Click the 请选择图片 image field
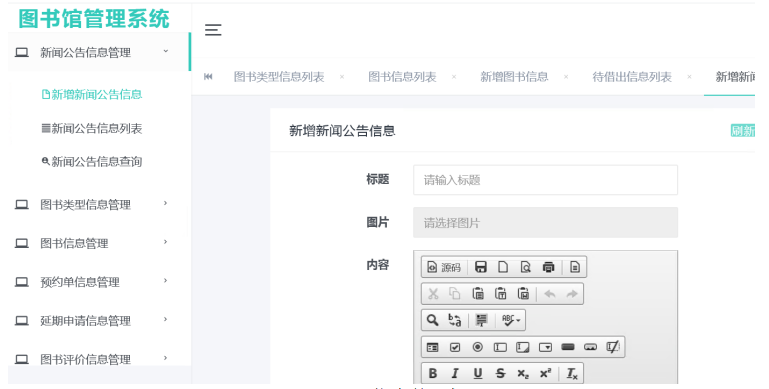 point(545,223)
